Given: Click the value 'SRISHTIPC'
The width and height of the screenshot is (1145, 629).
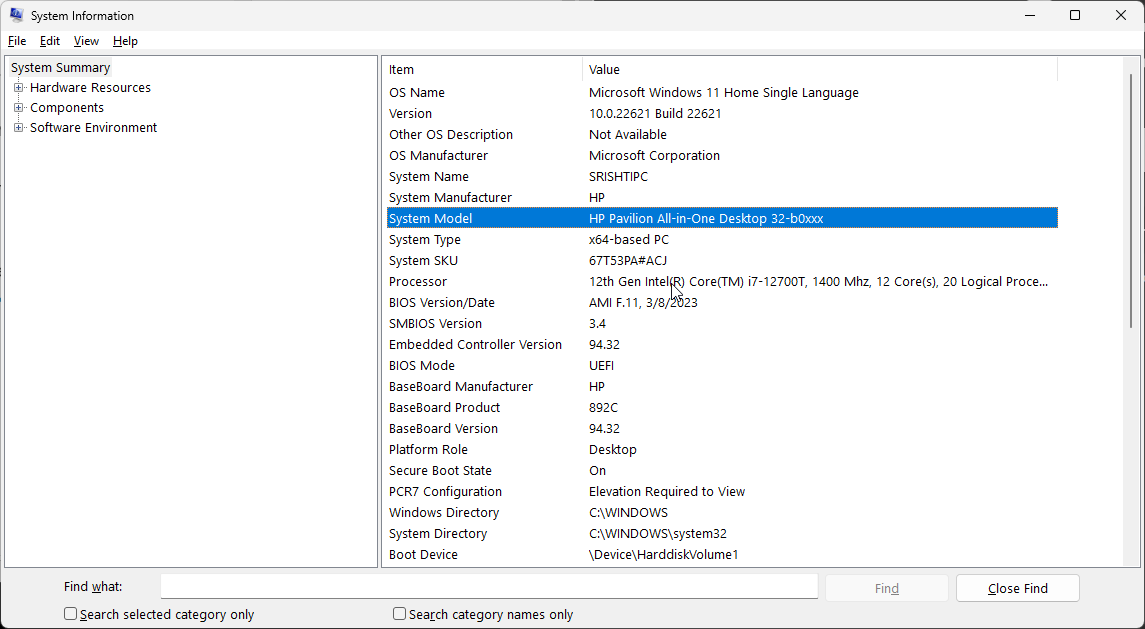Looking at the screenshot, I should [x=619, y=177].
